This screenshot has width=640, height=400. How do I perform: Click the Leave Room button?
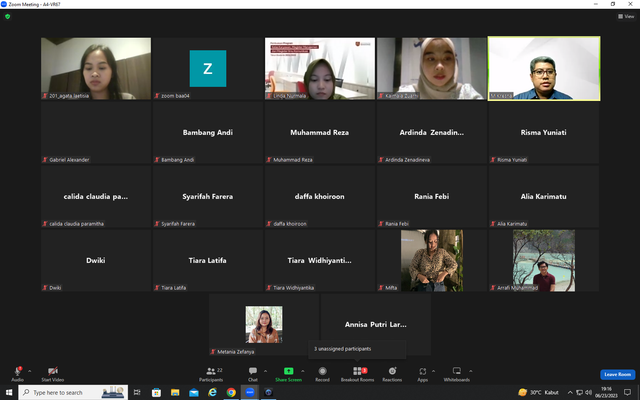617,374
